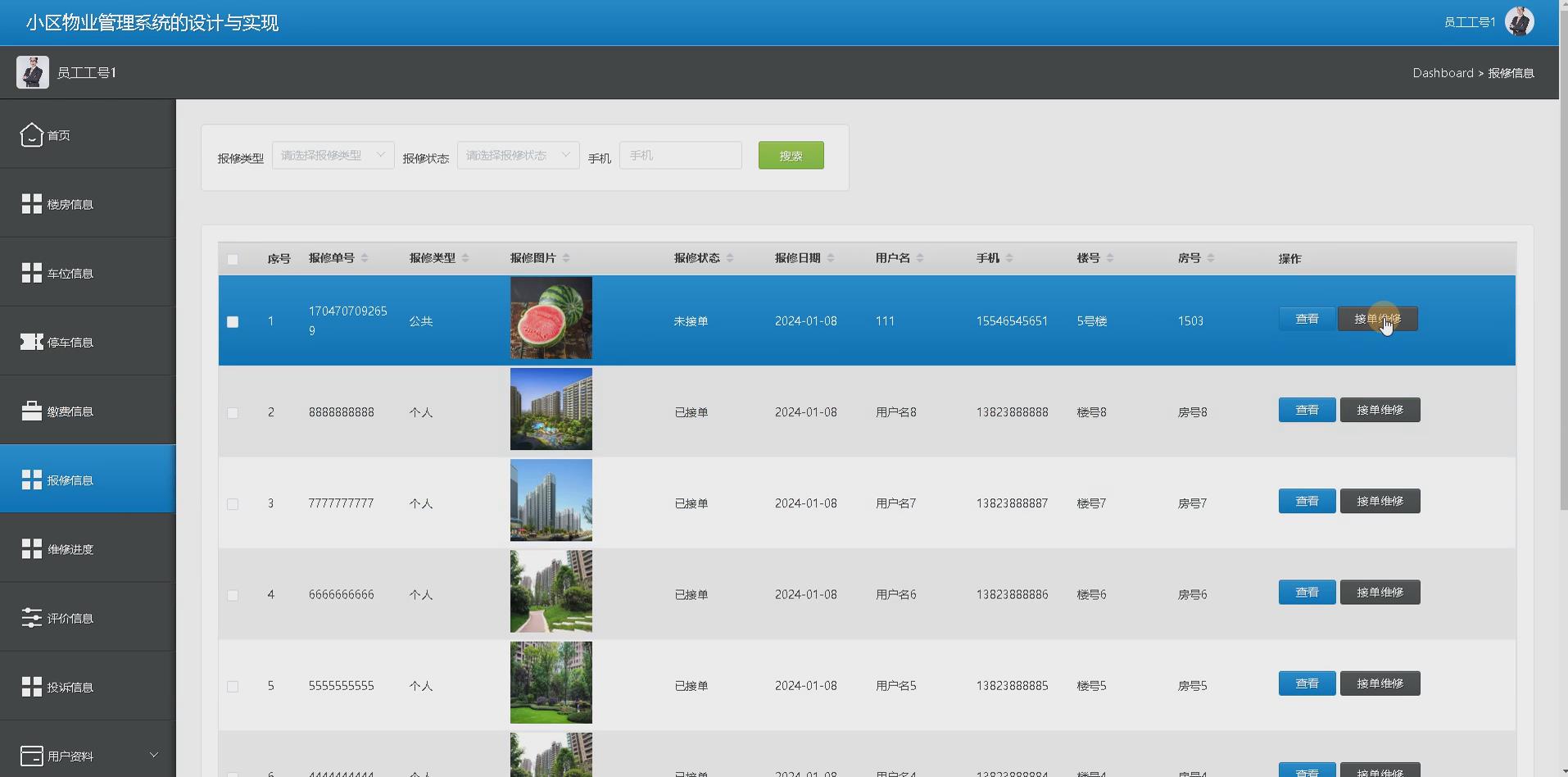The image size is (1568, 777).
Task: Click the 5号楼 cell
Action: pyautogui.click(x=1091, y=321)
